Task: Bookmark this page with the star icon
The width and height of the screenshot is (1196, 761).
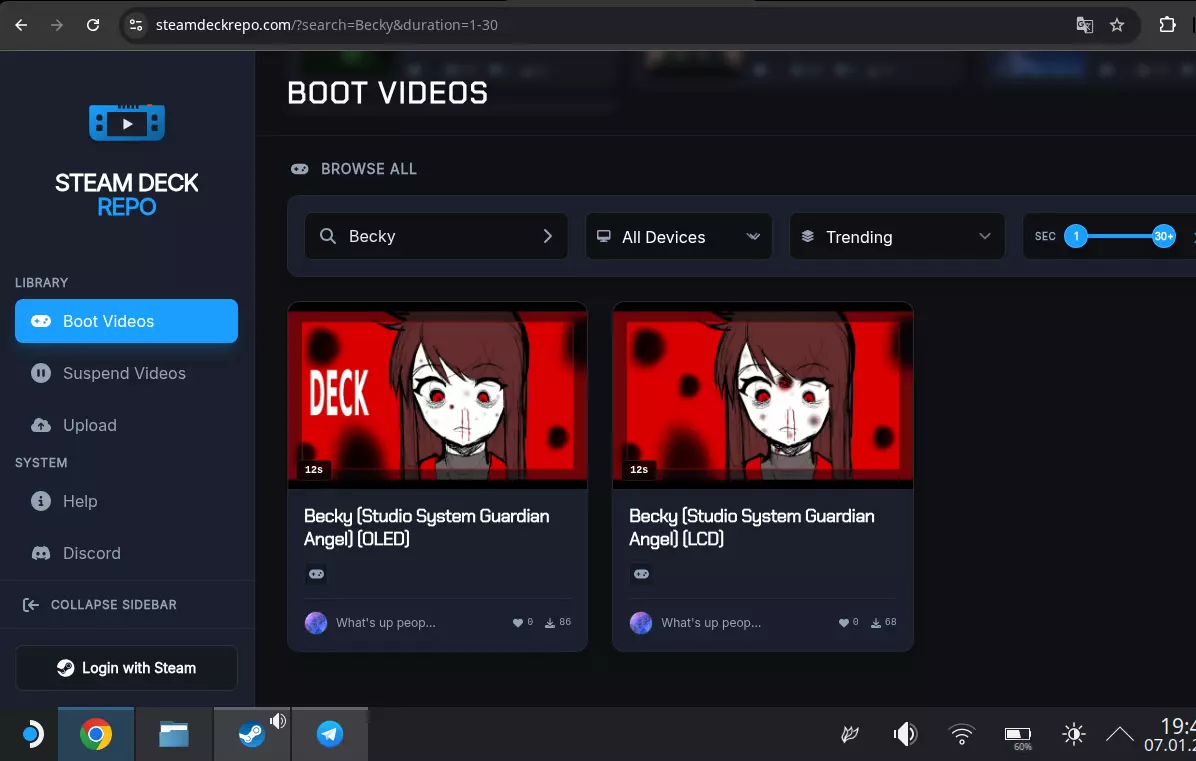Action: coord(1117,25)
